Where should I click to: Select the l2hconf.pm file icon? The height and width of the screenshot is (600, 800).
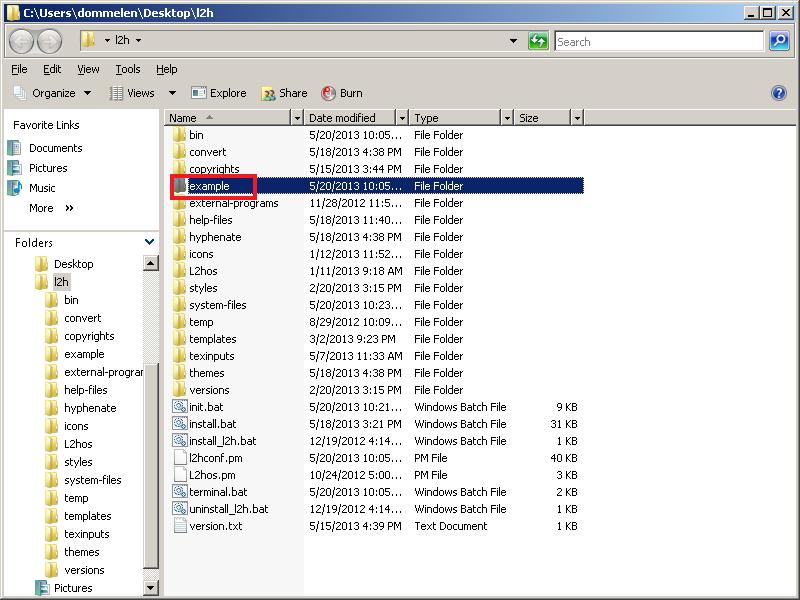(x=180, y=458)
